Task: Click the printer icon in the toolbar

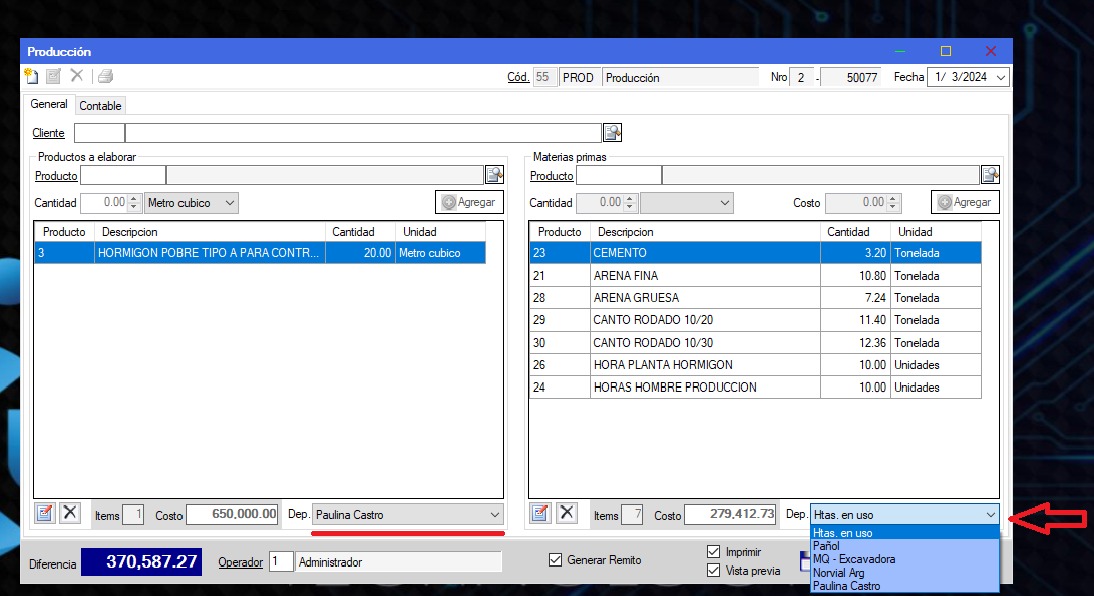Action: tap(105, 76)
